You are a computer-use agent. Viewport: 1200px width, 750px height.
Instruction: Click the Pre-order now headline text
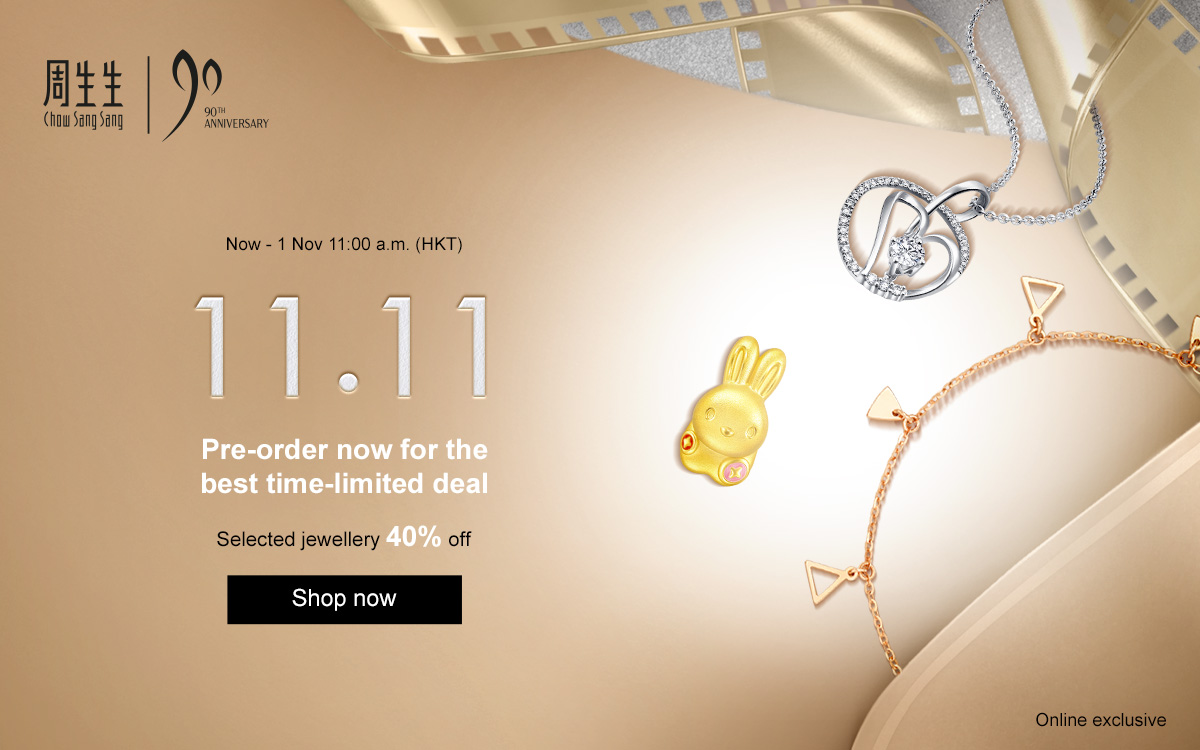(344, 466)
